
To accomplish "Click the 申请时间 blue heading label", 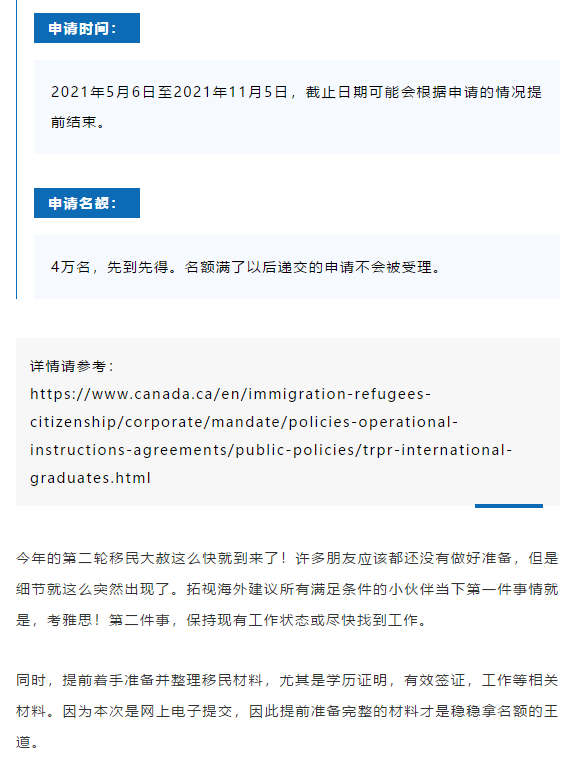I will [x=87, y=28].
